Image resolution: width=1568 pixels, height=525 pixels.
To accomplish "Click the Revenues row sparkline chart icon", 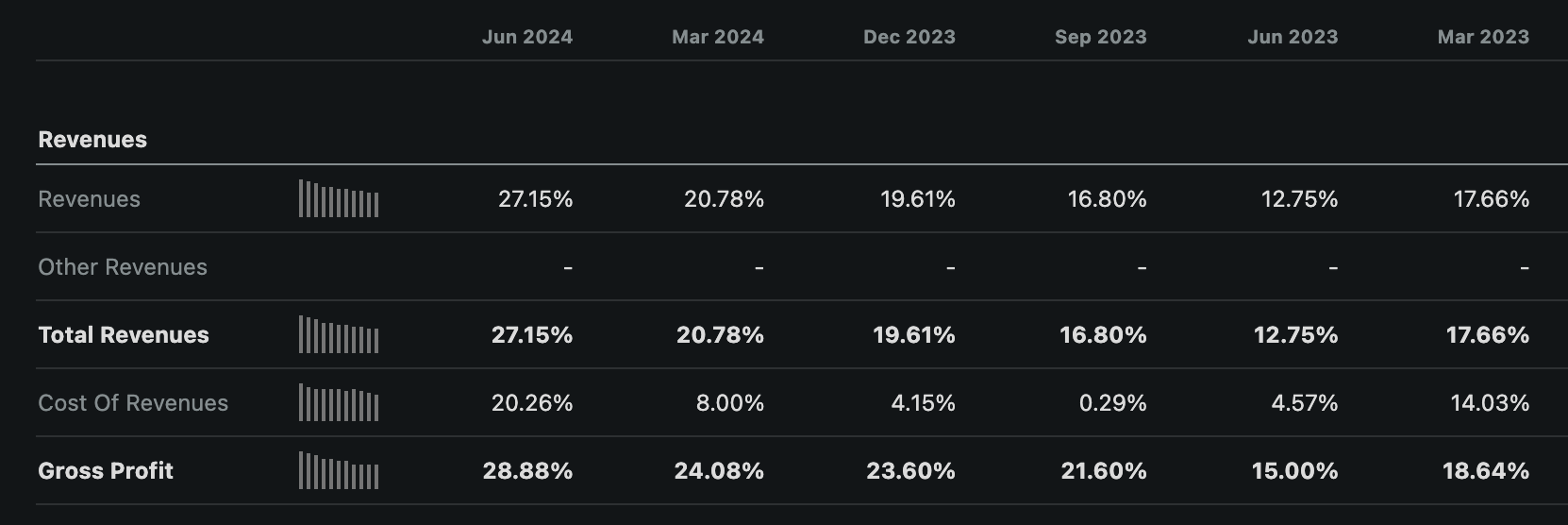I will [x=339, y=199].
